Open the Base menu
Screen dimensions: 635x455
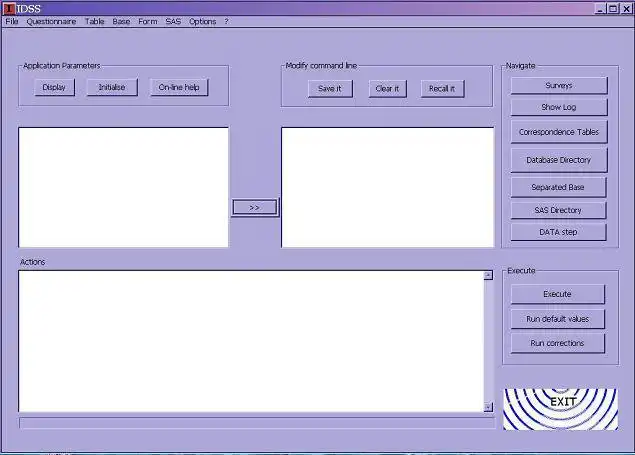(121, 21)
